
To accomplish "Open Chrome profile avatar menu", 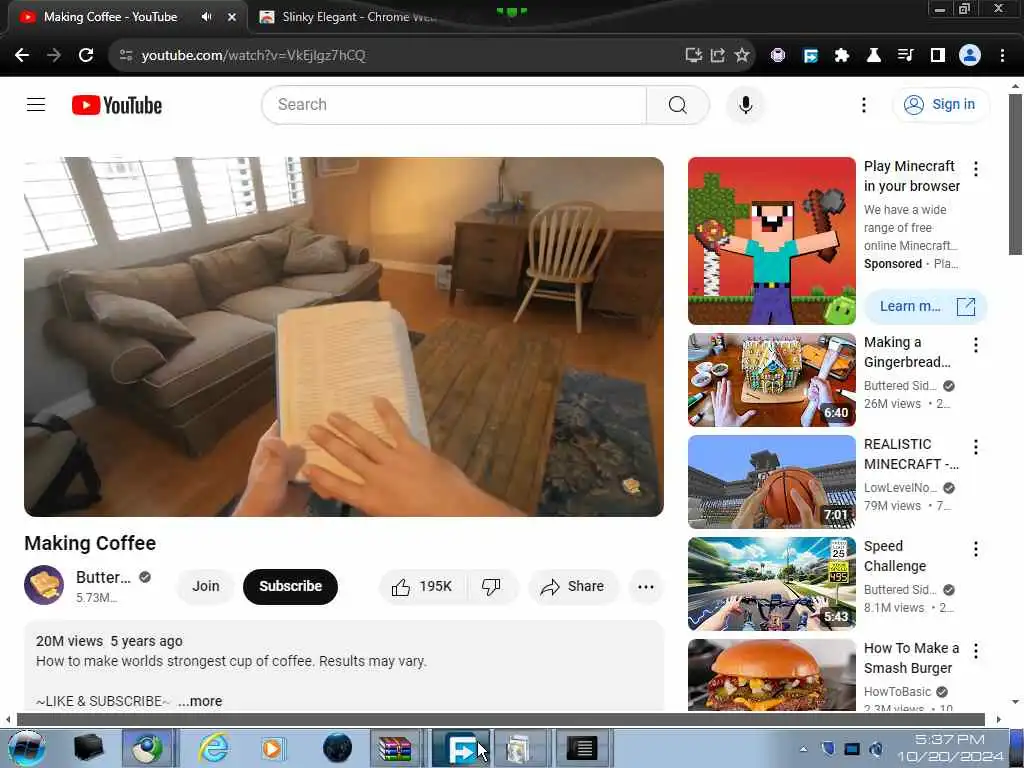I will click(x=970, y=56).
